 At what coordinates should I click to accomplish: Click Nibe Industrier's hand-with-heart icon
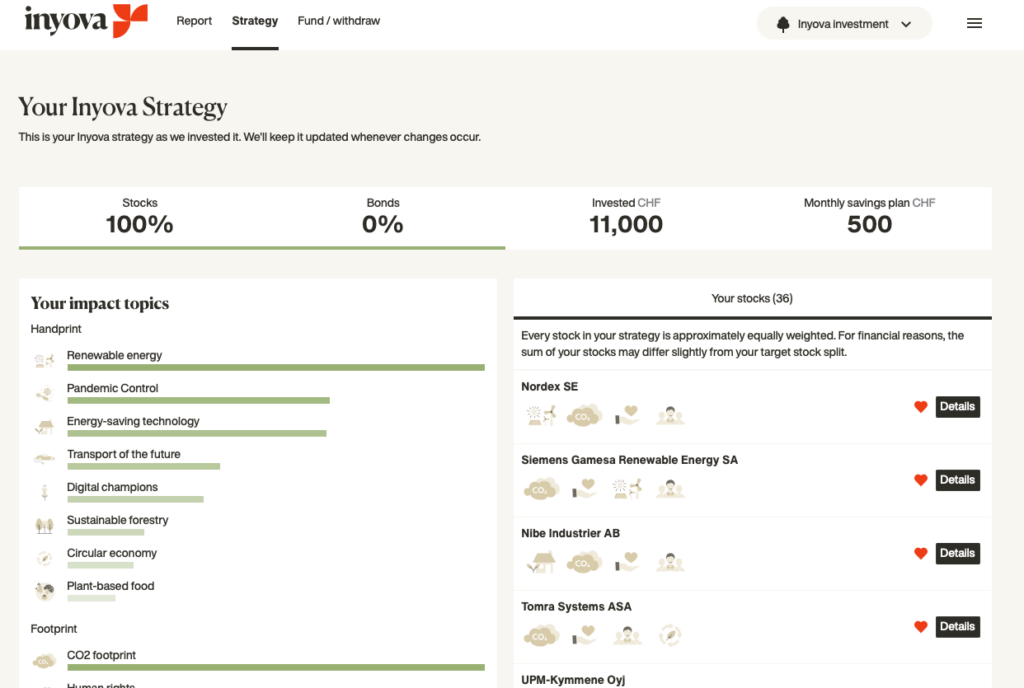626,561
